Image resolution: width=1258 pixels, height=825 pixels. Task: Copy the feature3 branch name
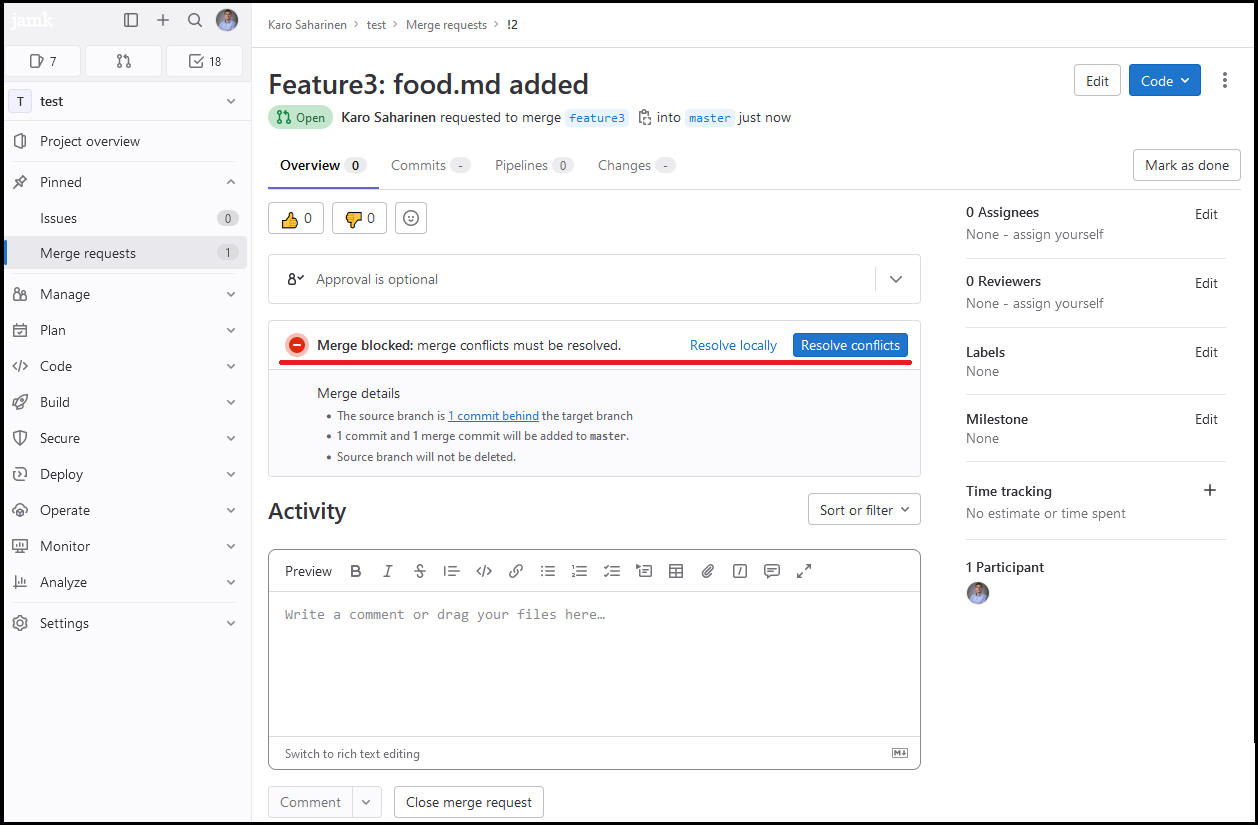click(x=644, y=118)
